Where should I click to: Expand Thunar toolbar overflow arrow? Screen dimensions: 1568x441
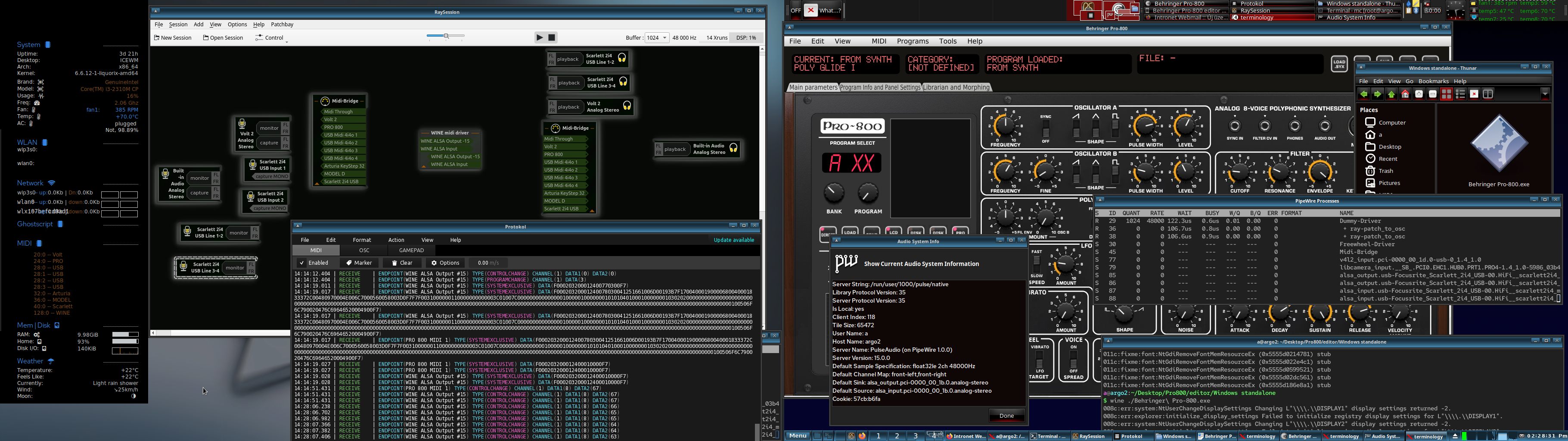pyautogui.click(x=1545, y=94)
